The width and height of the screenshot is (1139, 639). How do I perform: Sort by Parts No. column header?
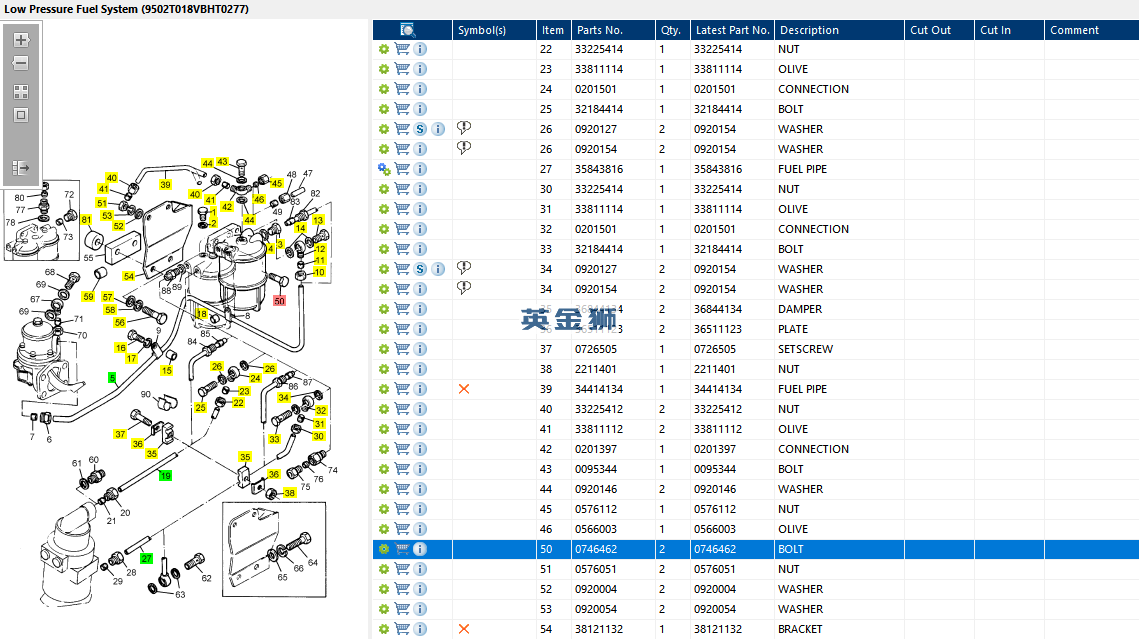point(599,30)
